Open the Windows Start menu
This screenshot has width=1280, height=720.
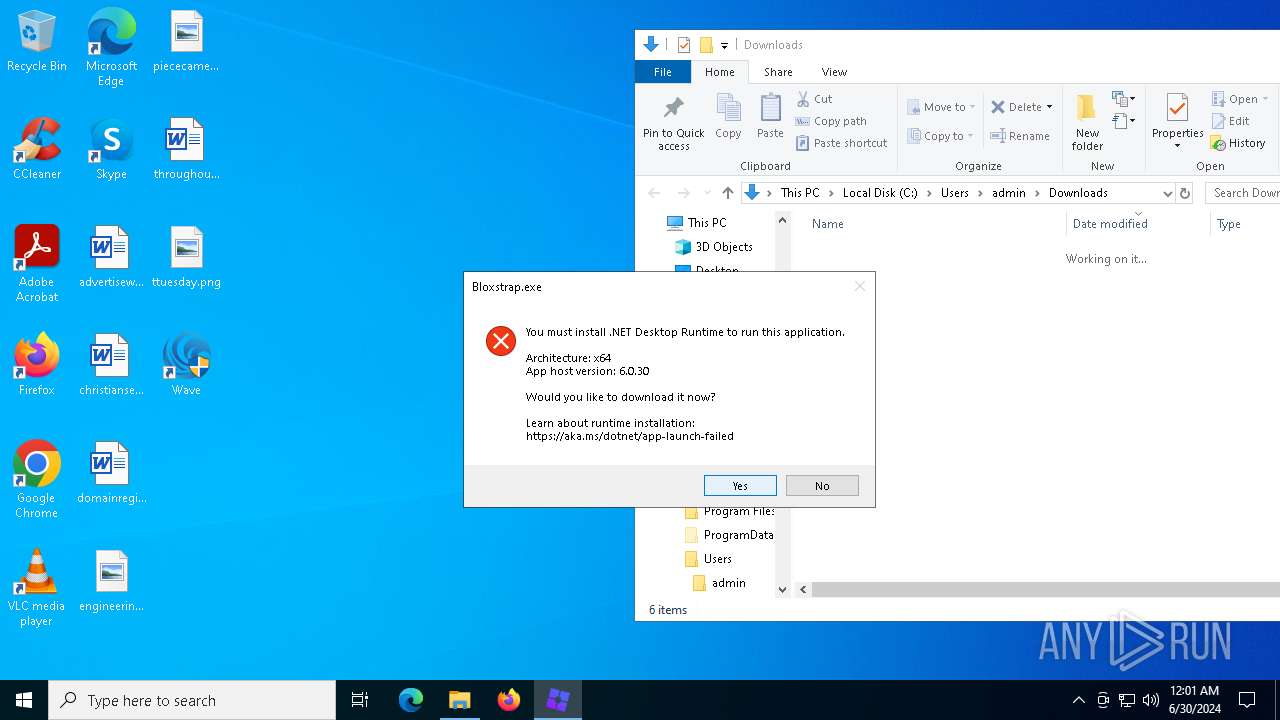pyautogui.click(x=24, y=700)
